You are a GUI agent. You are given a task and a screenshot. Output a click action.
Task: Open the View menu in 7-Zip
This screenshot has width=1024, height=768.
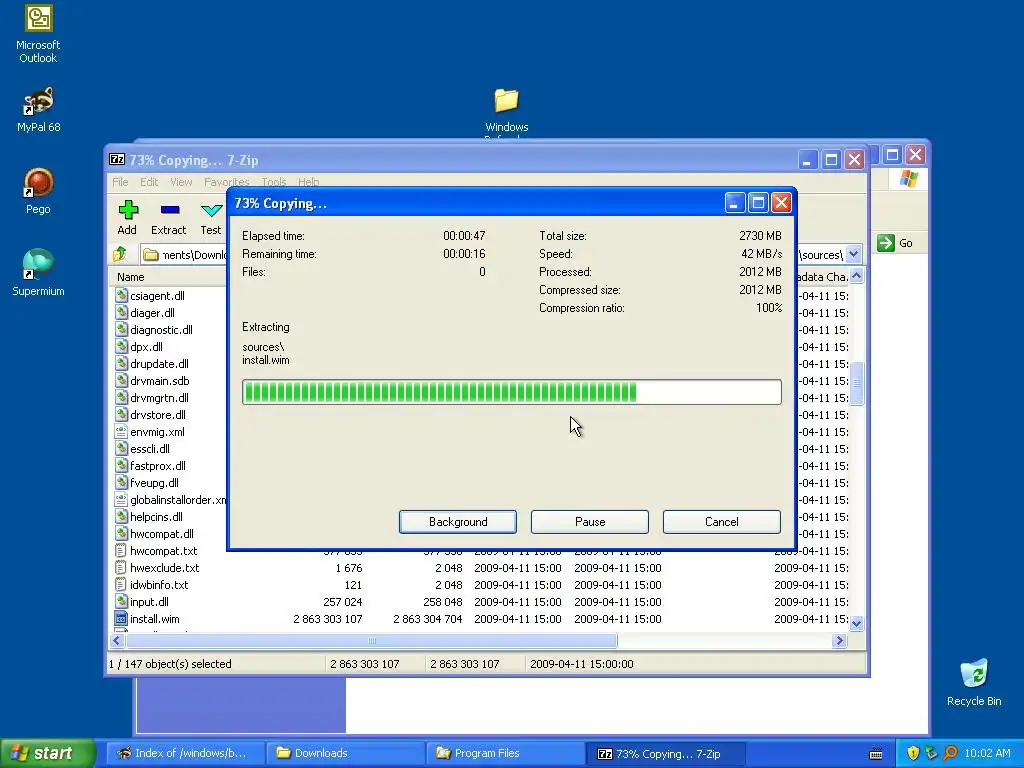181,182
